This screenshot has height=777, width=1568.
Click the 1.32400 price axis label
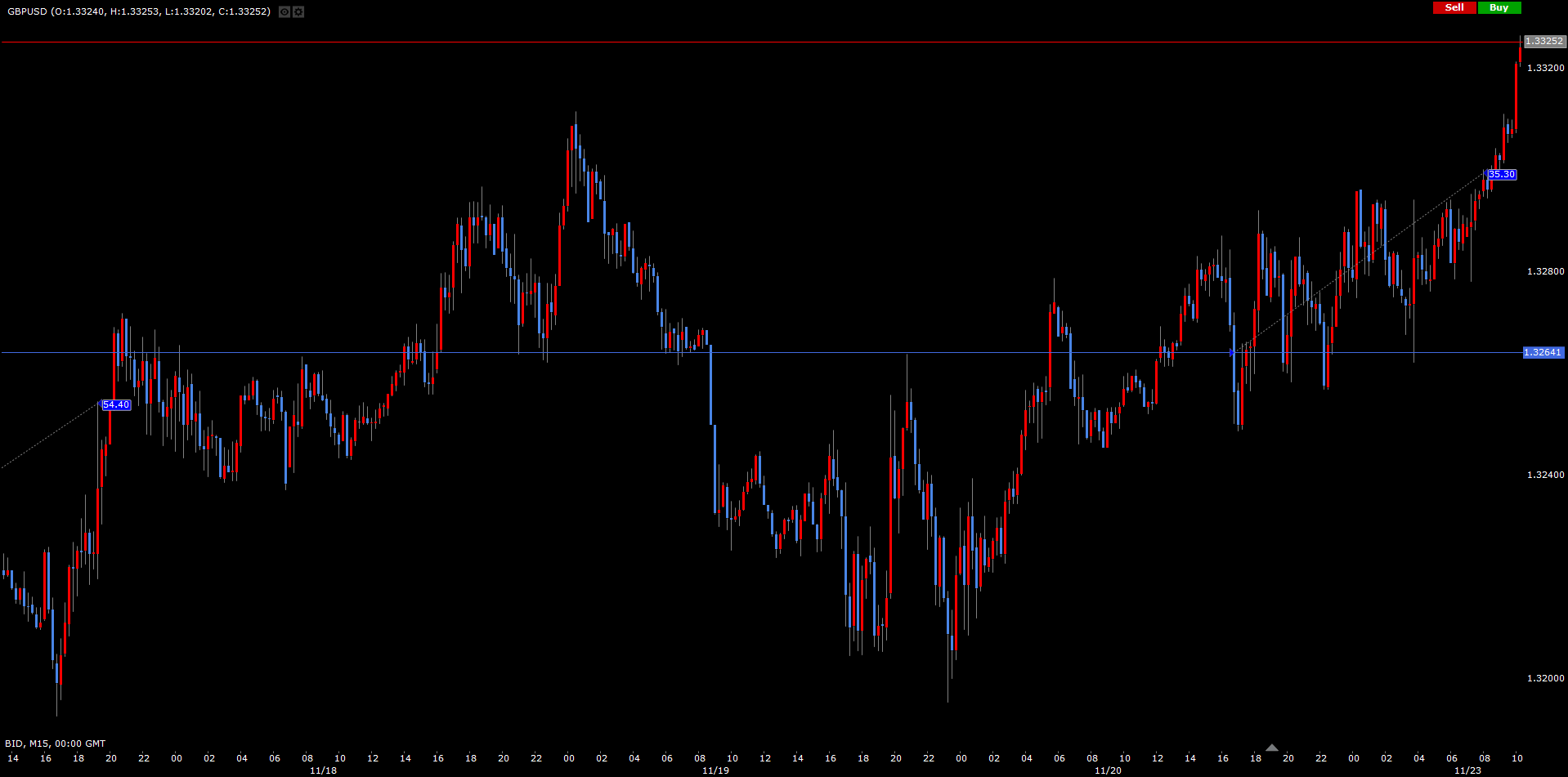(1545, 475)
